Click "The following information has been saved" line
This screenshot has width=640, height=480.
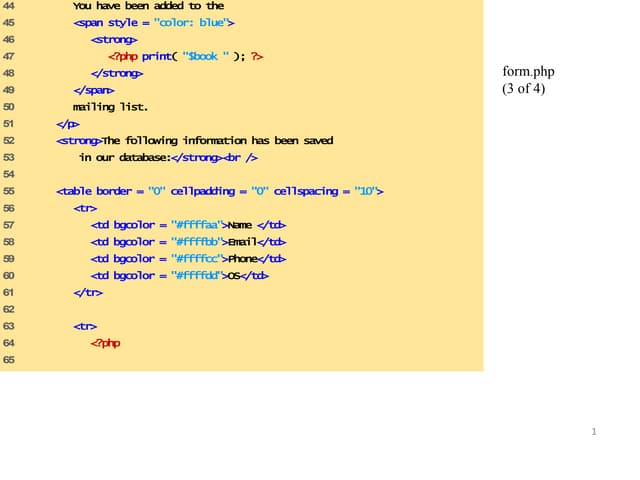click(194, 141)
